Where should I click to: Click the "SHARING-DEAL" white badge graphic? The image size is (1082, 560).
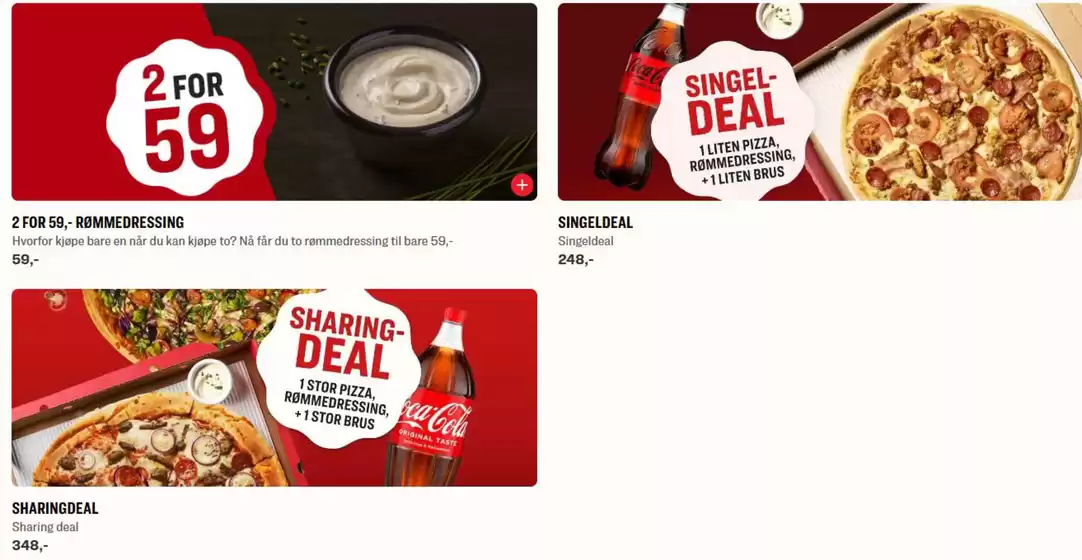tap(338, 368)
